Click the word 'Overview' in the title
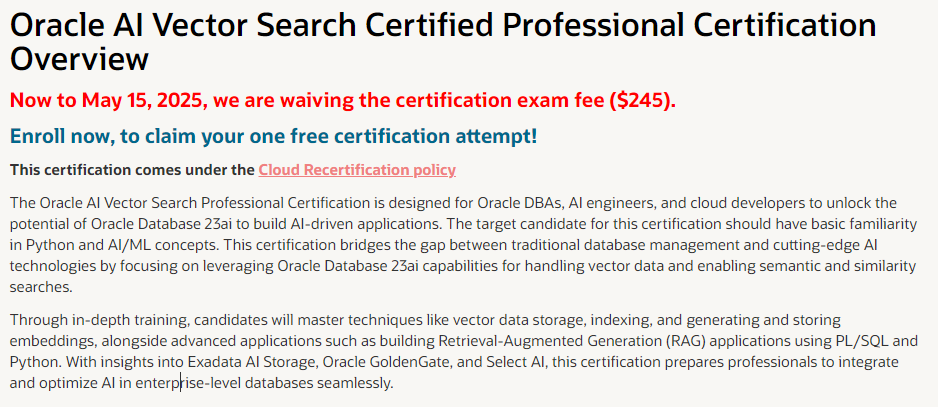The width and height of the screenshot is (938, 407). tap(80, 60)
